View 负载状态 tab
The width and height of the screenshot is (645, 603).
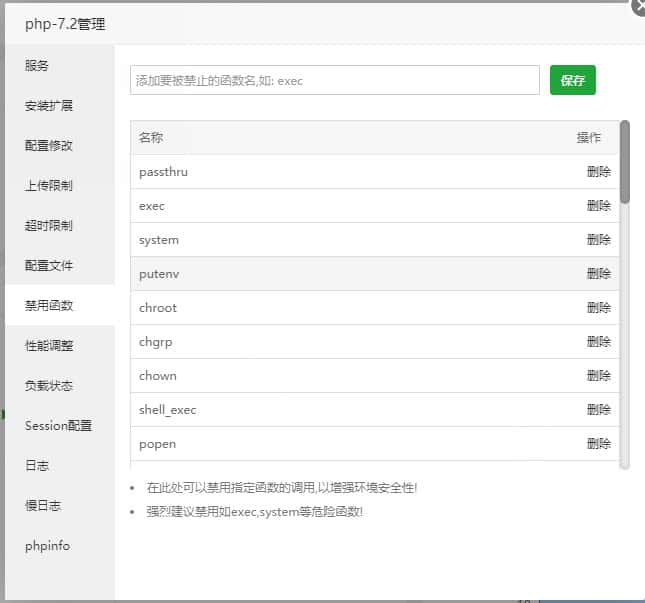point(49,386)
